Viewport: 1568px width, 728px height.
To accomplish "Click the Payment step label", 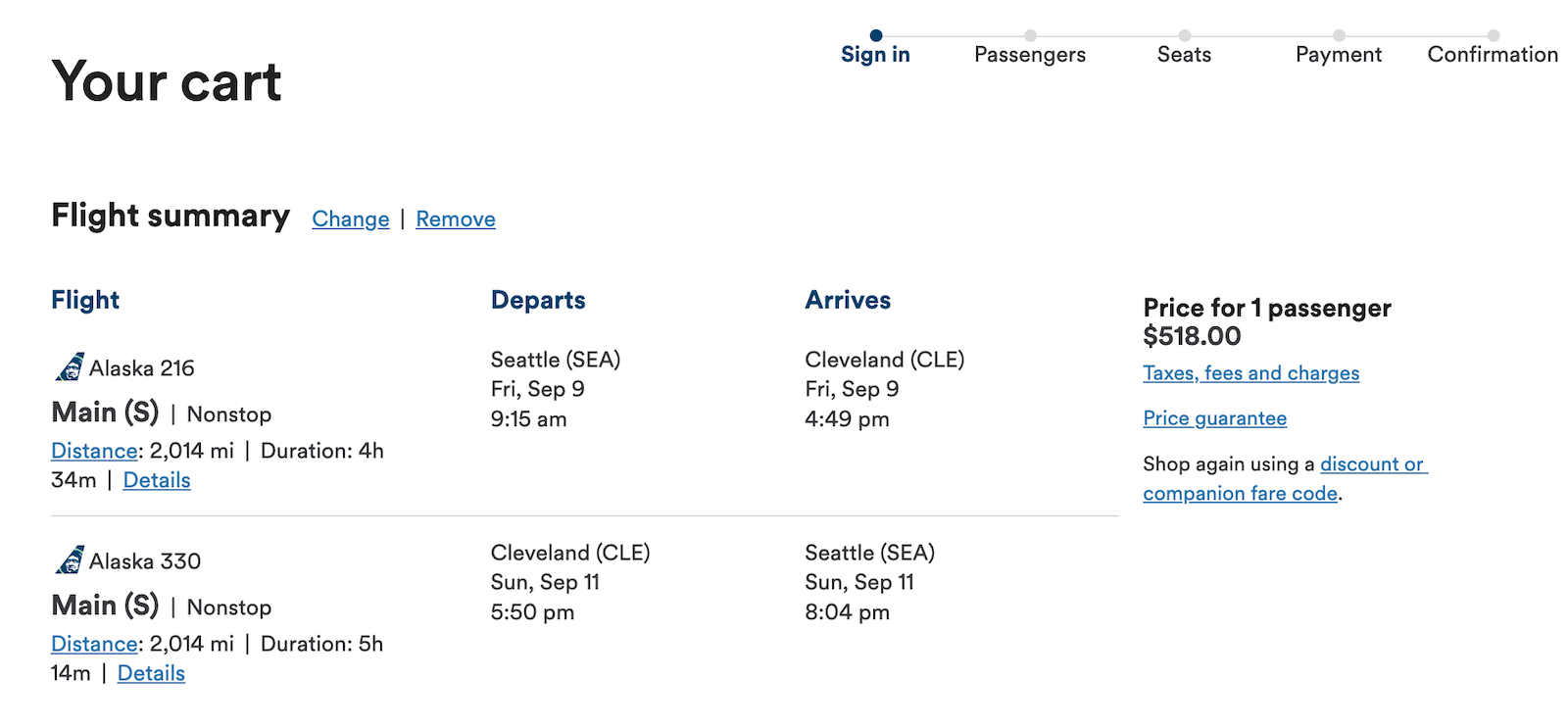I will [1339, 55].
